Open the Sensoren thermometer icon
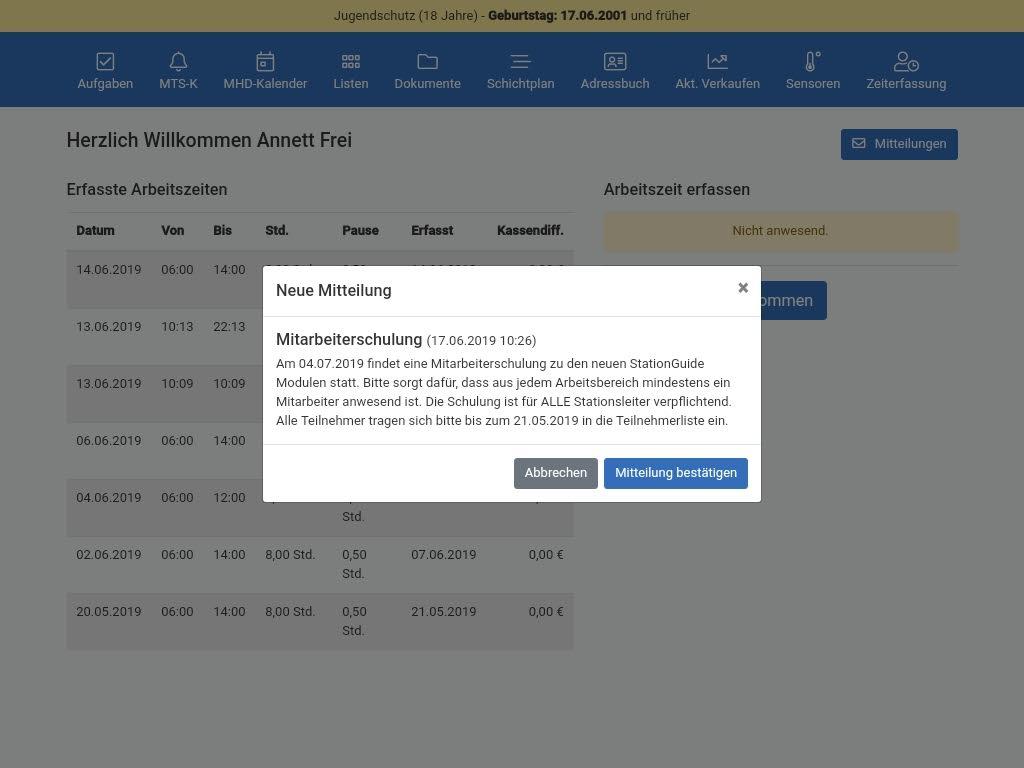 [812, 61]
